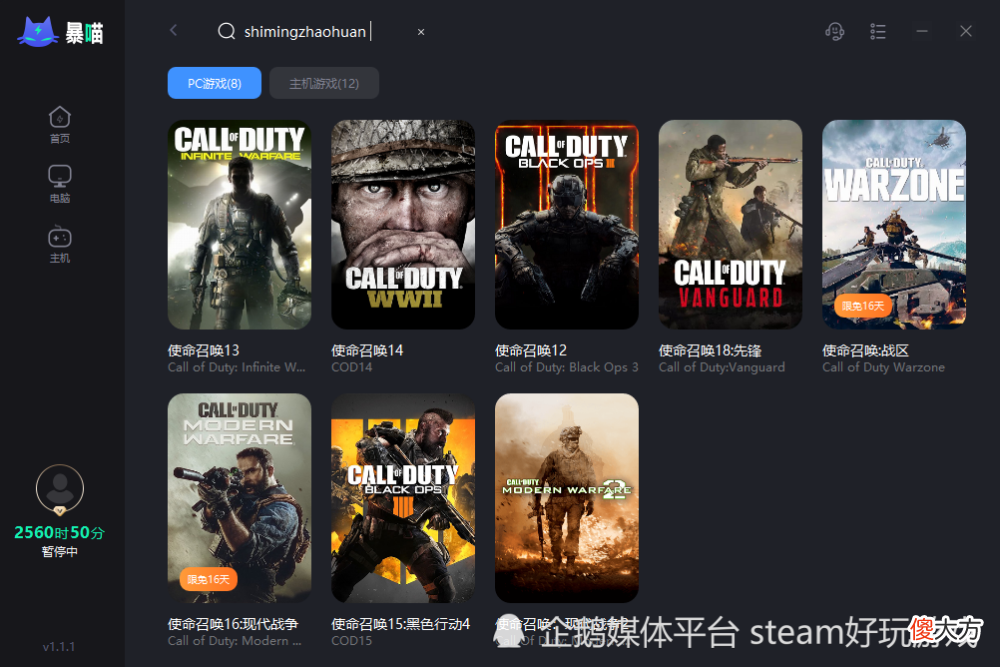The height and width of the screenshot is (667, 1000).
Task: Open 主机 console section in sidebar
Action: coord(60,244)
